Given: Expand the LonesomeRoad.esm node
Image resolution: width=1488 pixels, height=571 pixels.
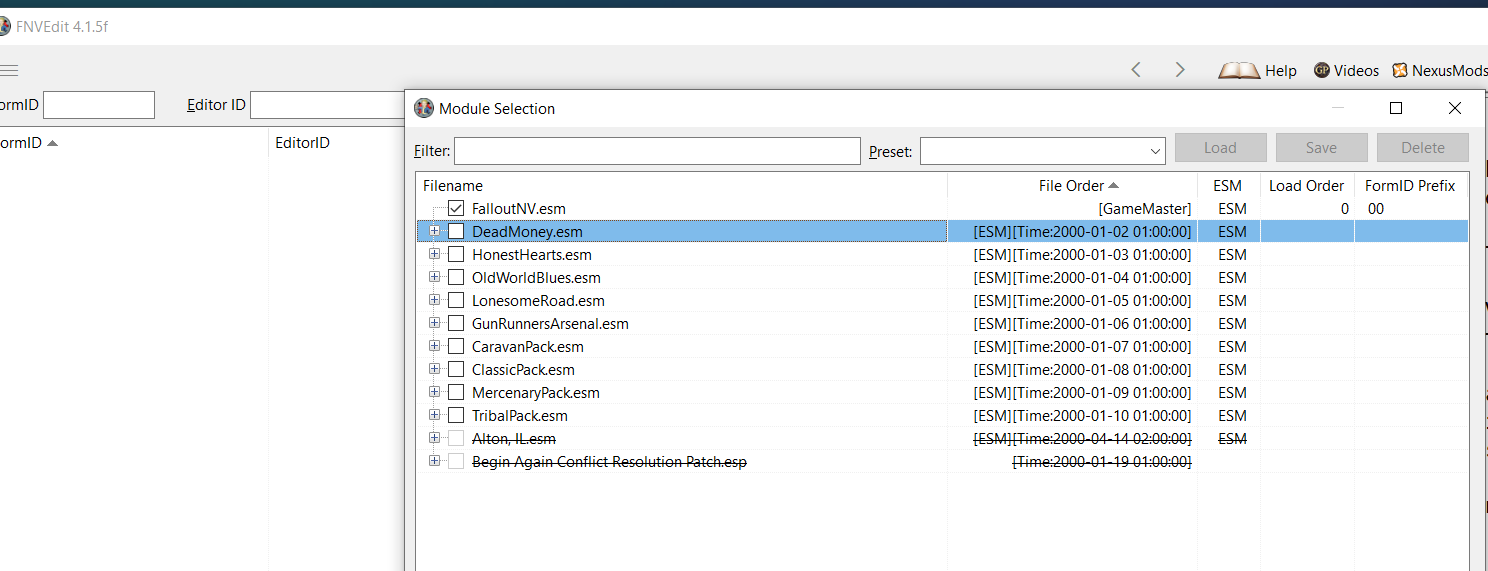Looking at the screenshot, I should coord(434,299).
